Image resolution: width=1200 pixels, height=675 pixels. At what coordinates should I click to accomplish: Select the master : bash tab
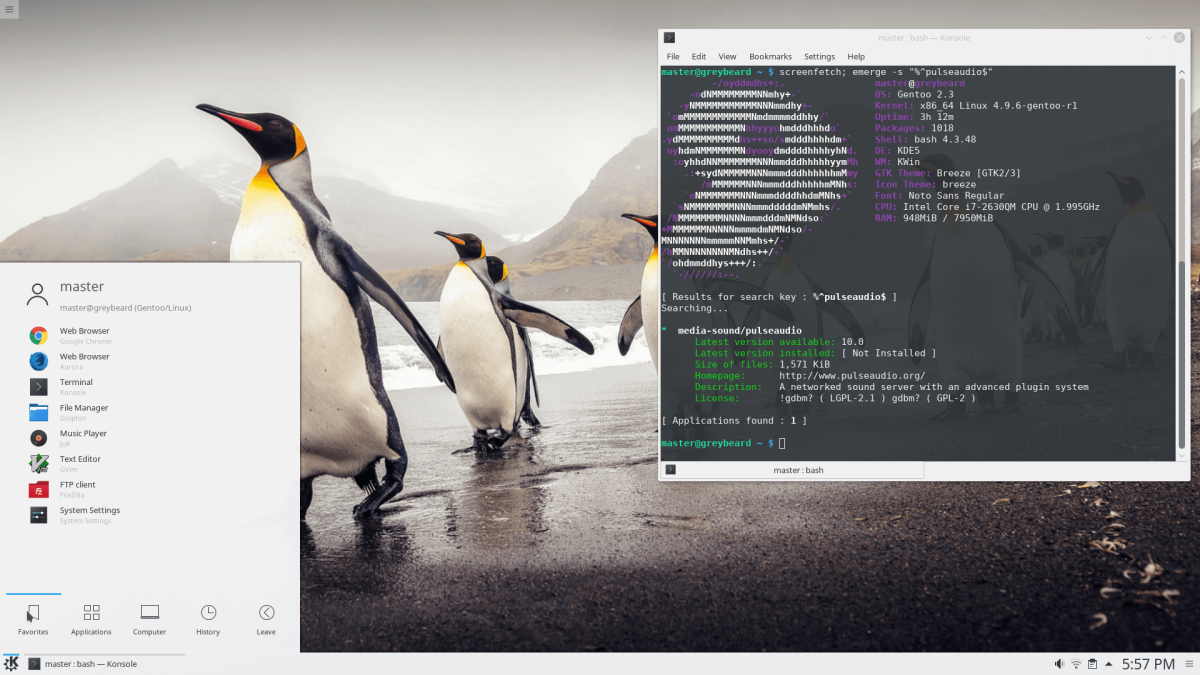click(795, 469)
